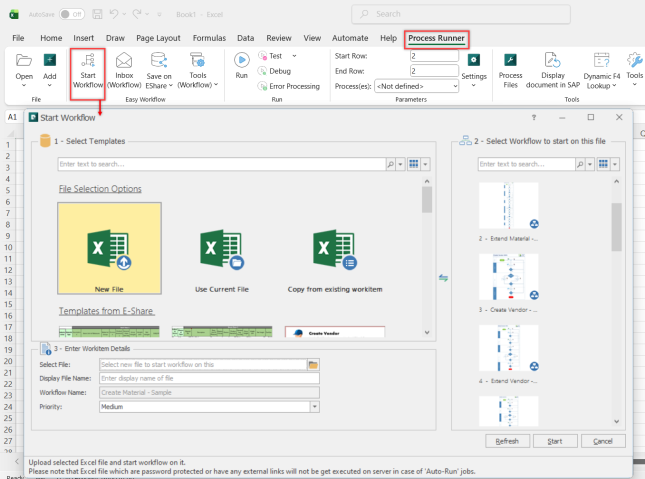Expand the Priority dropdown

click(315, 407)
